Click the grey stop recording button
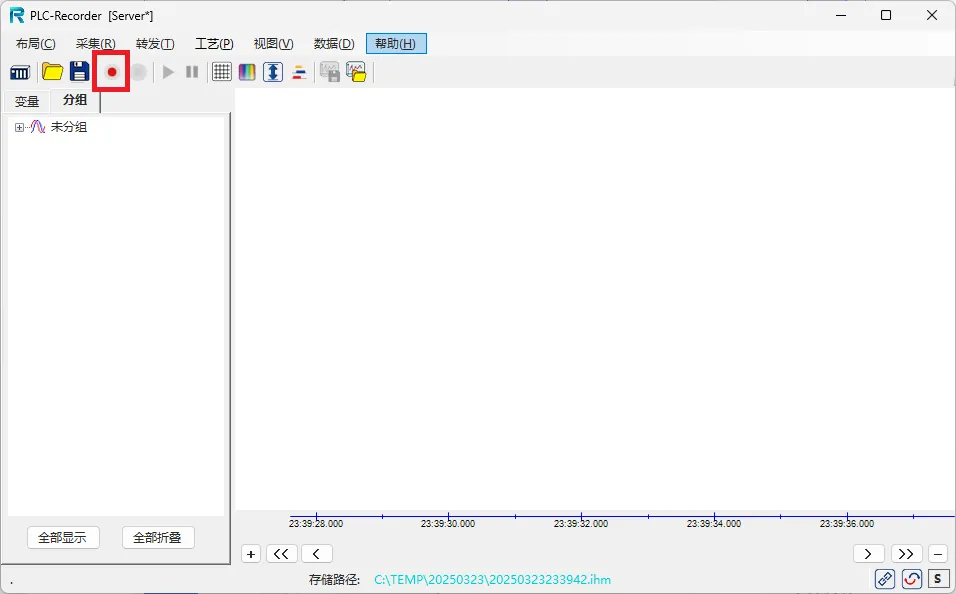 click(138, 72)
